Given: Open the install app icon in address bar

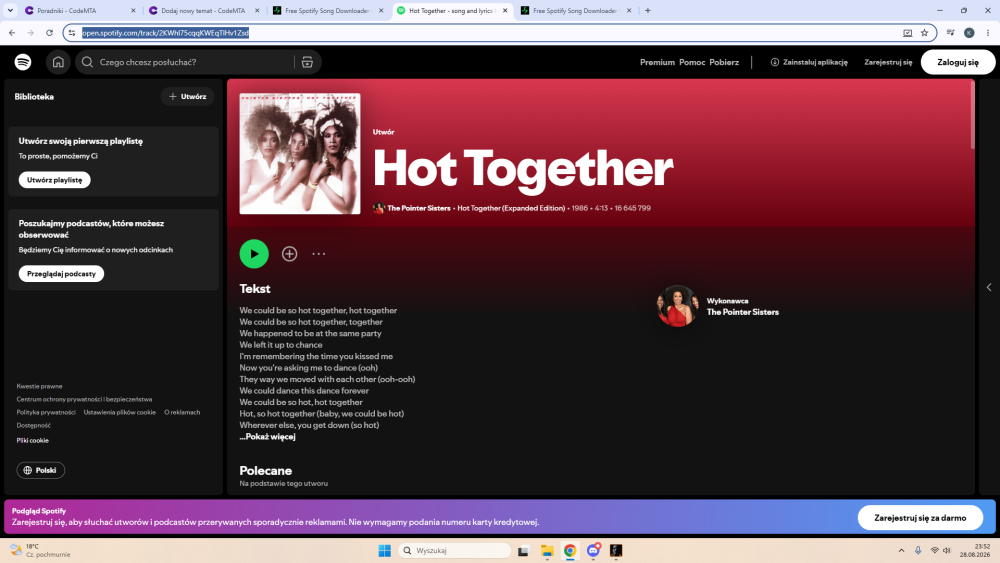Looking at the screenshot, I should click(908, 33).
